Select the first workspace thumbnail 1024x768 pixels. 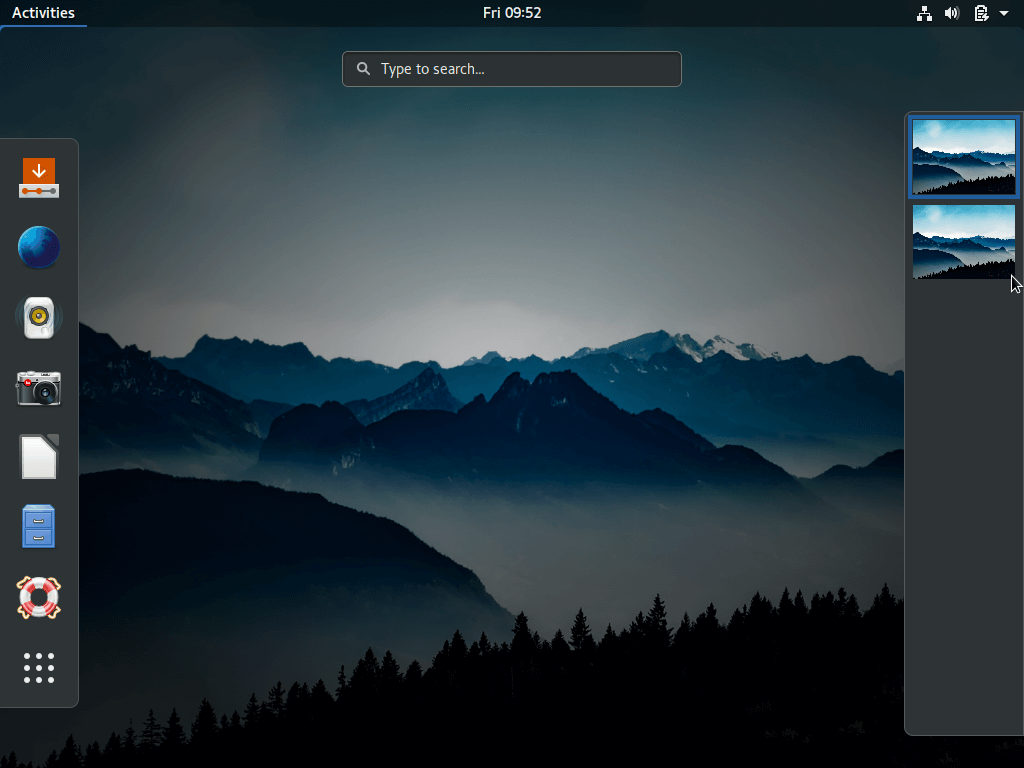coord(964,157)
